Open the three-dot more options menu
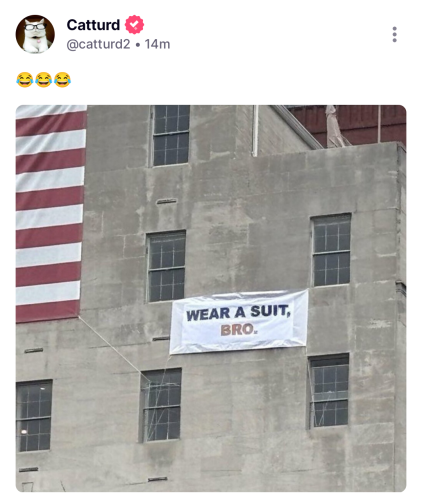This screenshot has height=500, width=422. [x=394, y=34]
